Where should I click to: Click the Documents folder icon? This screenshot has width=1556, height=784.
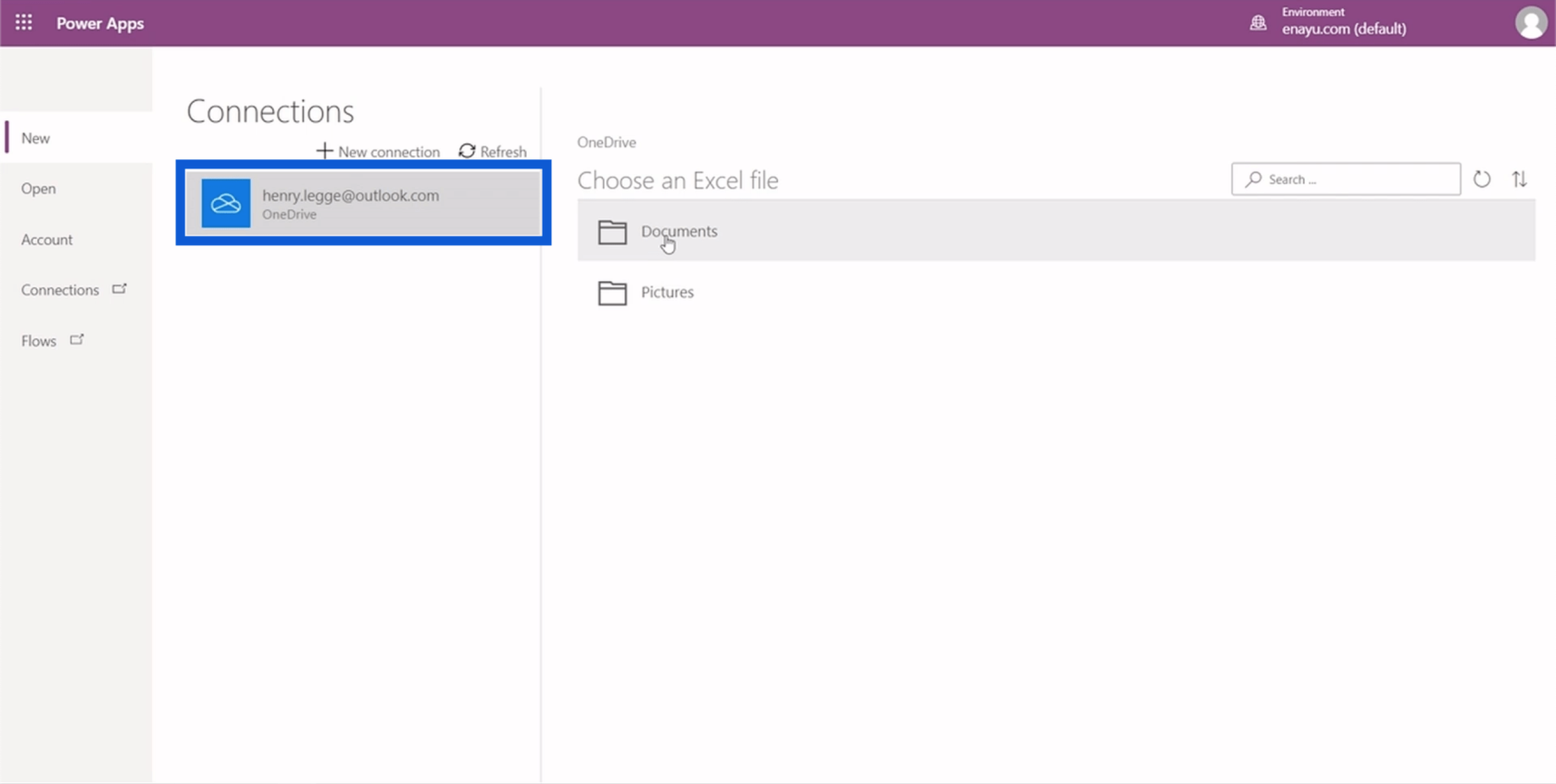(612, 231)
